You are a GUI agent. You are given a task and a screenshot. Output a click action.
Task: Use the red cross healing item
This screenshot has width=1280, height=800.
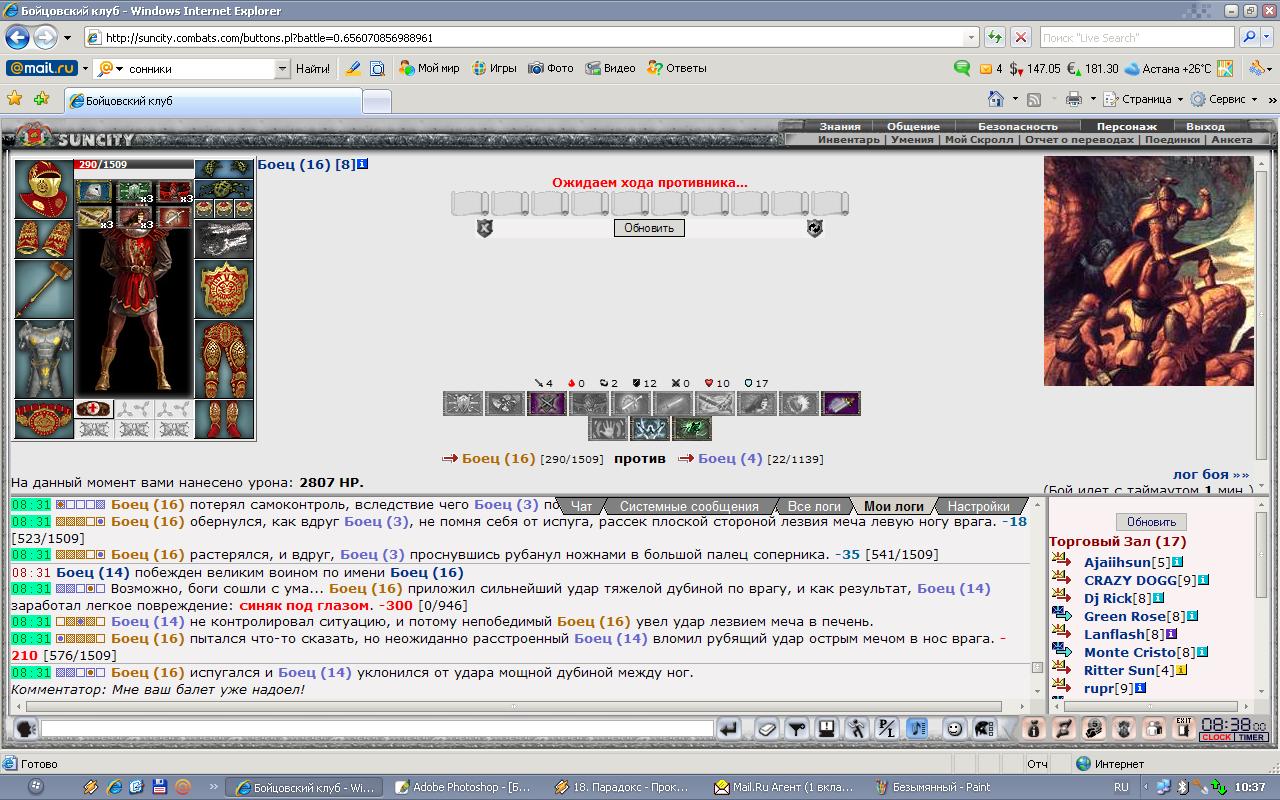coord(93,409)
